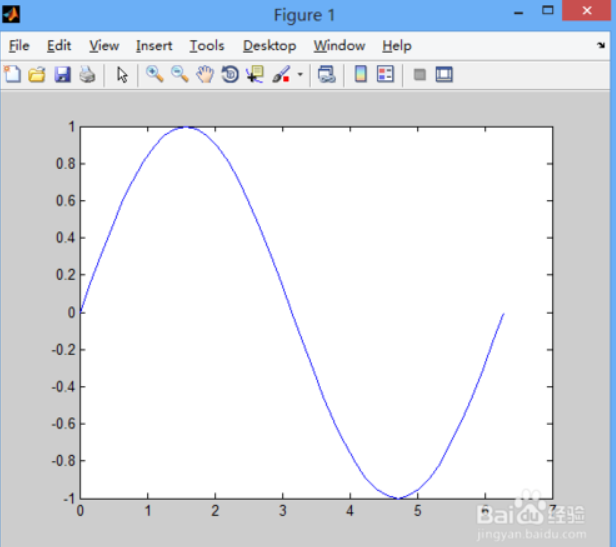This screenshot has width=616, height=547.
Task: Insert a legend via the toolbar icon
Action: pyautogui.click(x=385, y=74)
